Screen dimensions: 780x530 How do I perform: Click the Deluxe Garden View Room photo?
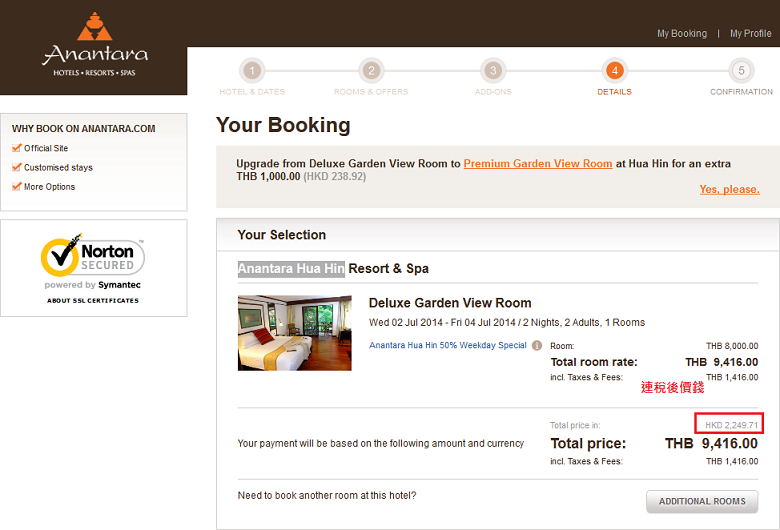[x=295, y=333]
